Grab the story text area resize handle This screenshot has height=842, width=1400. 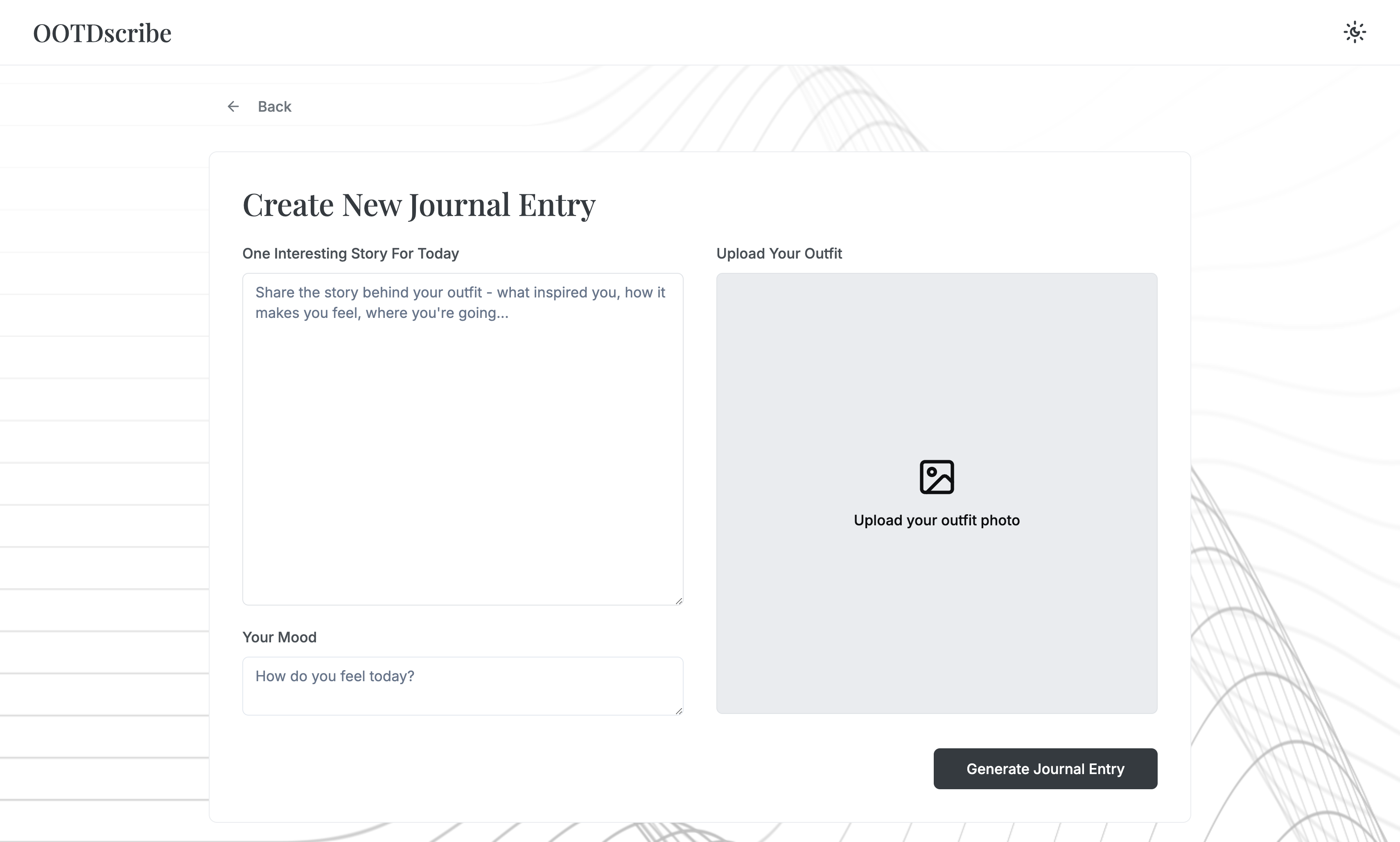point(678,600)
